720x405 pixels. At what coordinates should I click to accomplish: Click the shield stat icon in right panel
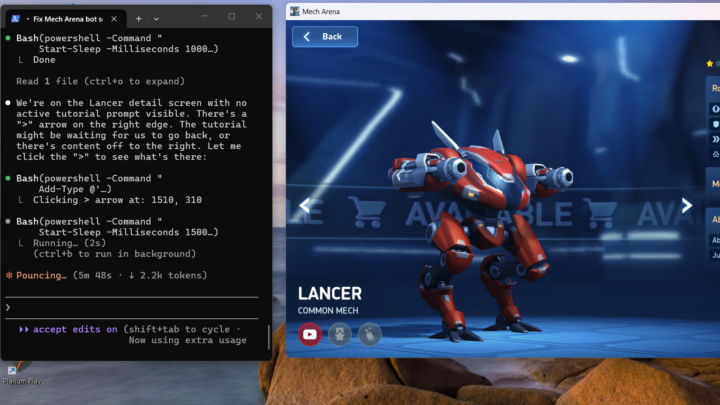715,124
